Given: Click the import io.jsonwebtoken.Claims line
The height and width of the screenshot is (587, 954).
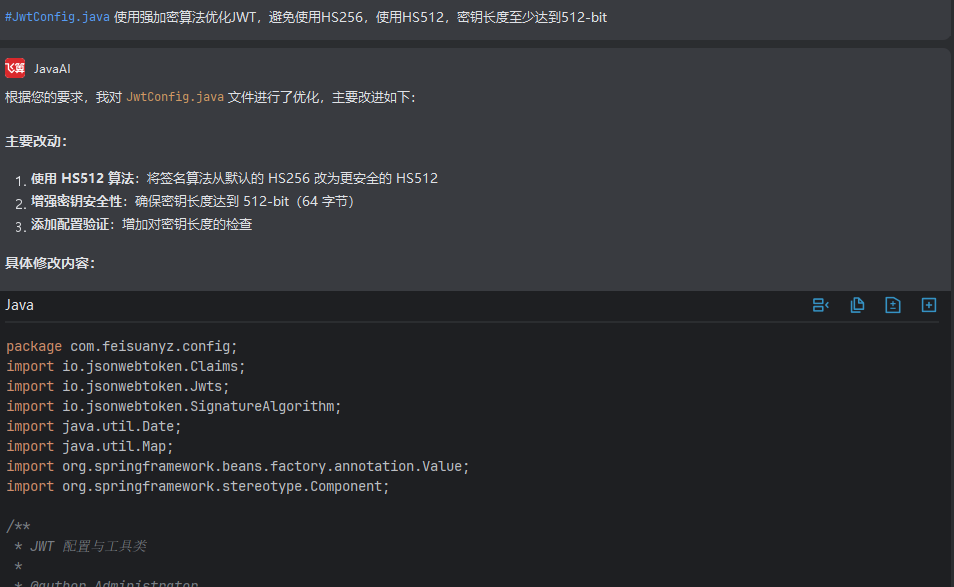Looking at the screenshot, I should [x=125, y=366].
